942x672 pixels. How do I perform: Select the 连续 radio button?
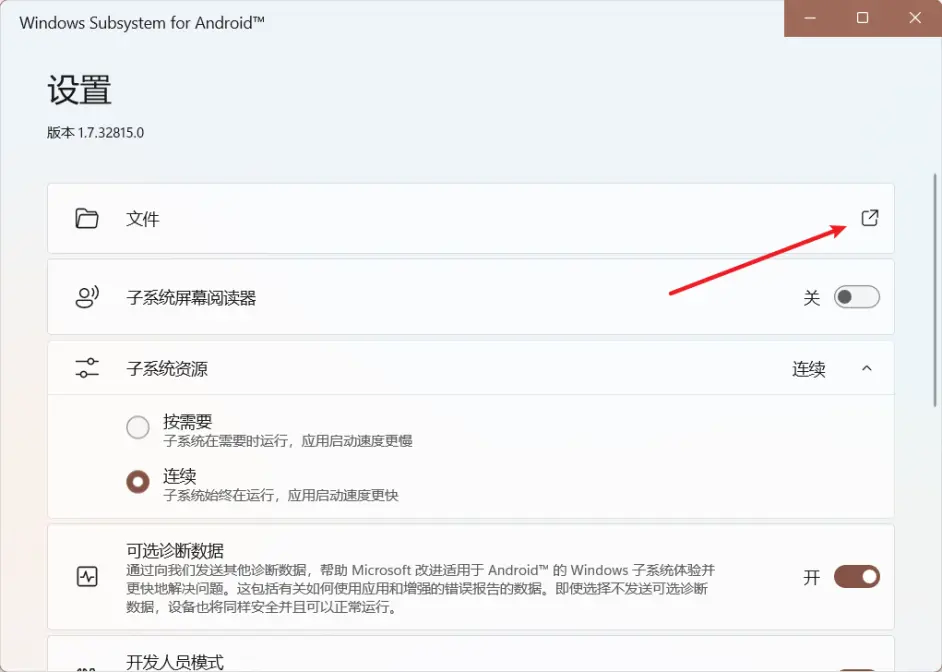point(138,482)
